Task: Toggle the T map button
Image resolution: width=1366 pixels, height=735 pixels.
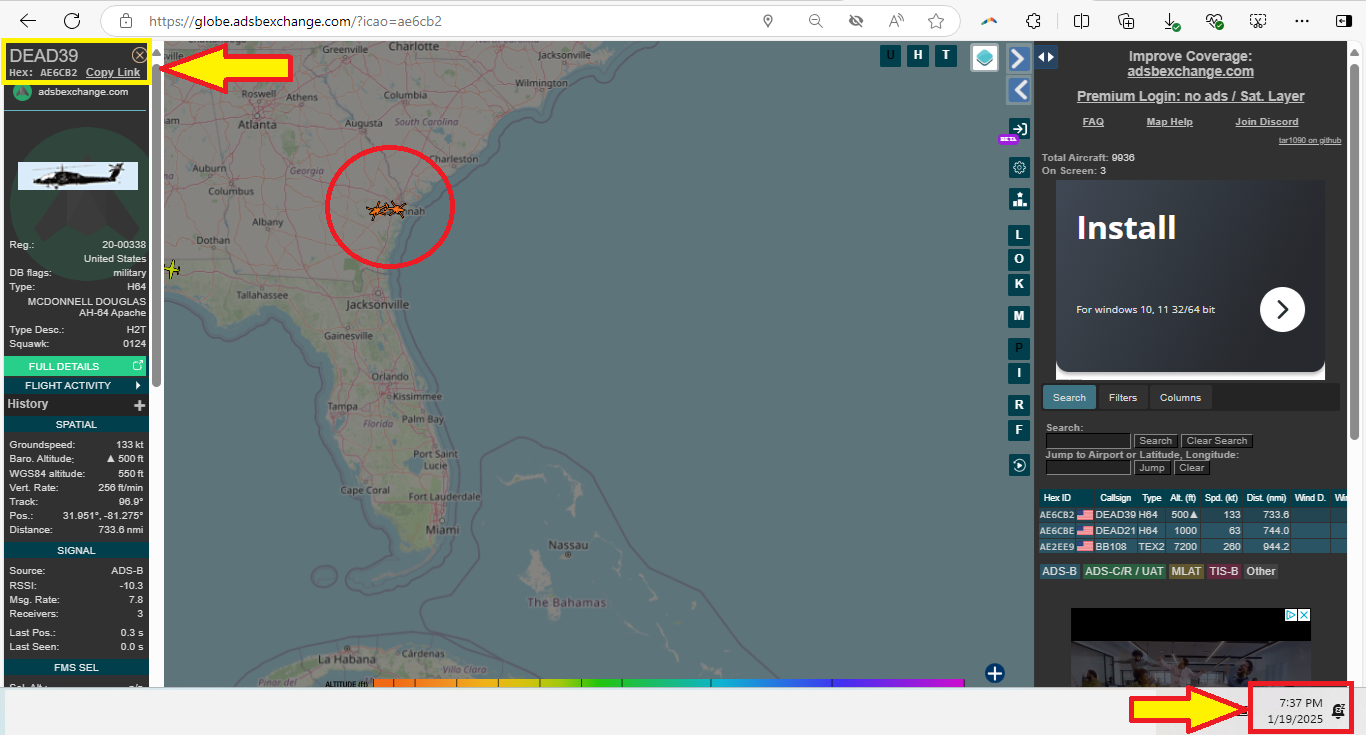Action: pyautogui.click(x=946, y=55)
